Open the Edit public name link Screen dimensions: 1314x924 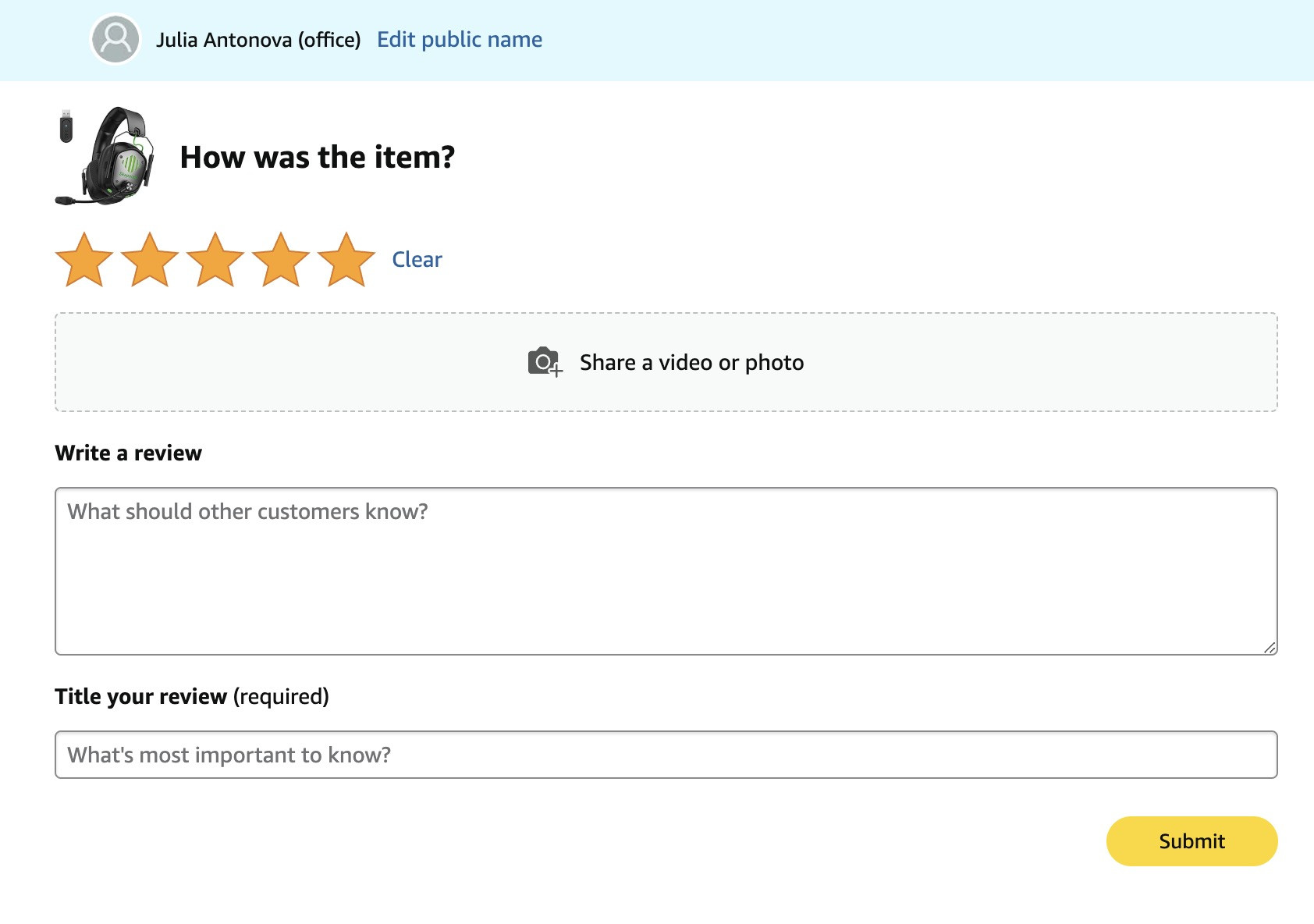(x=460, y=40)
